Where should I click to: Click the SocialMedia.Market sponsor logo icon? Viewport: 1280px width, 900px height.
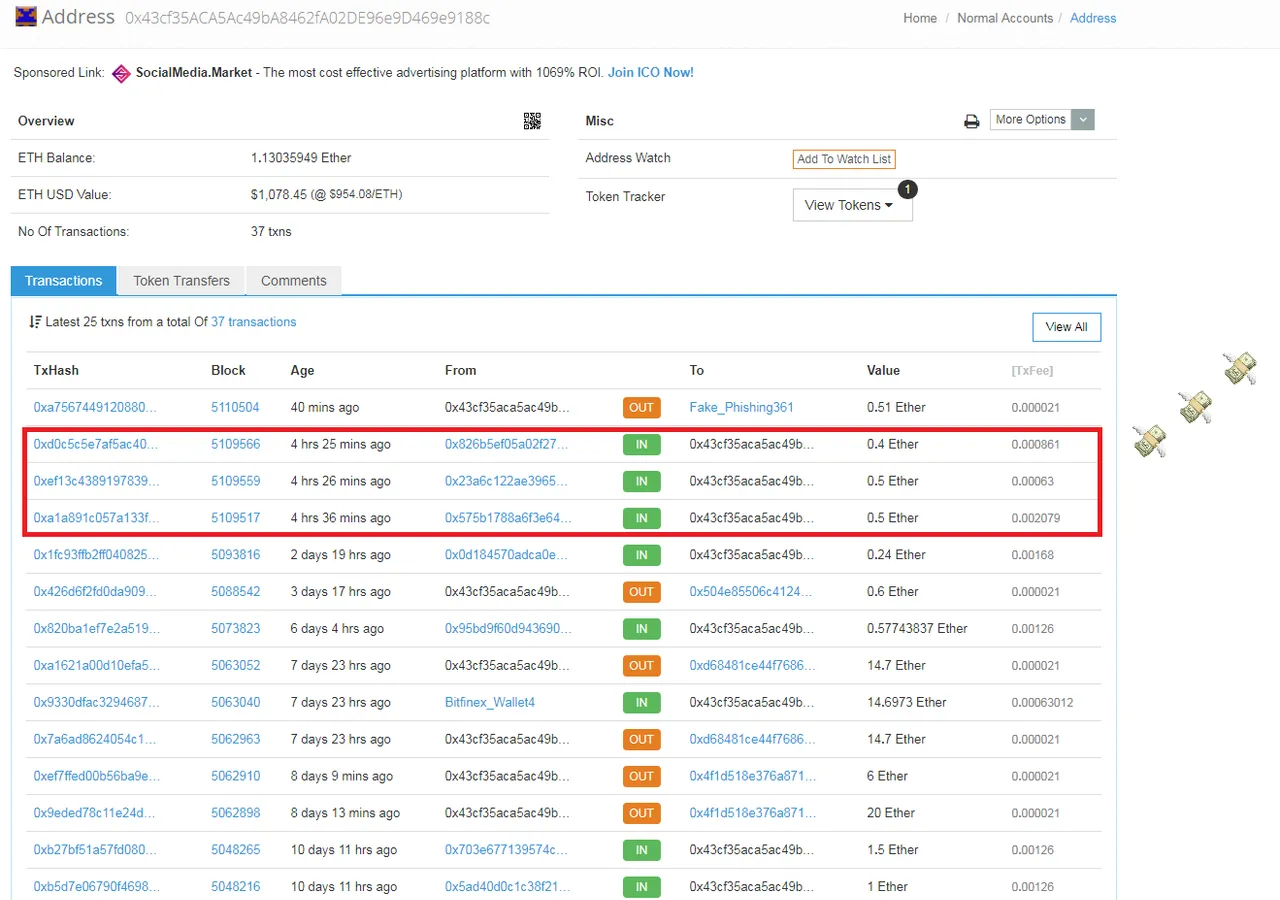click(x=121, y=73)
